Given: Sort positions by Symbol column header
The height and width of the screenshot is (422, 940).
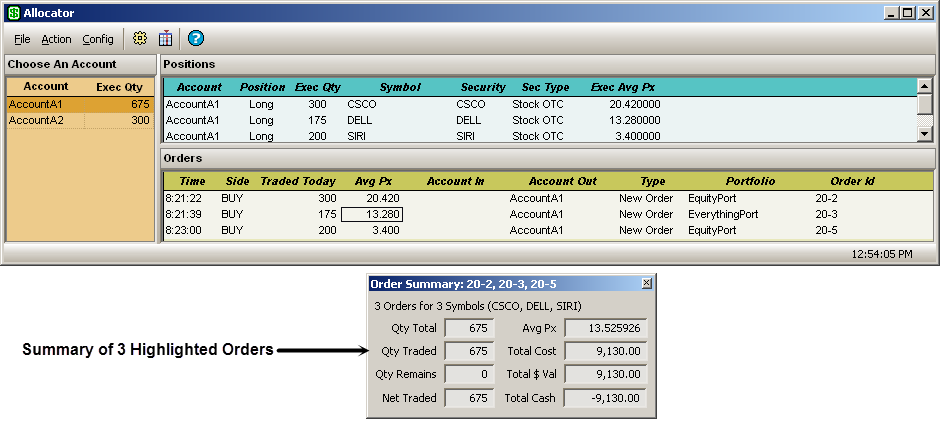Looking at the screenshot, I should (400, 87).
